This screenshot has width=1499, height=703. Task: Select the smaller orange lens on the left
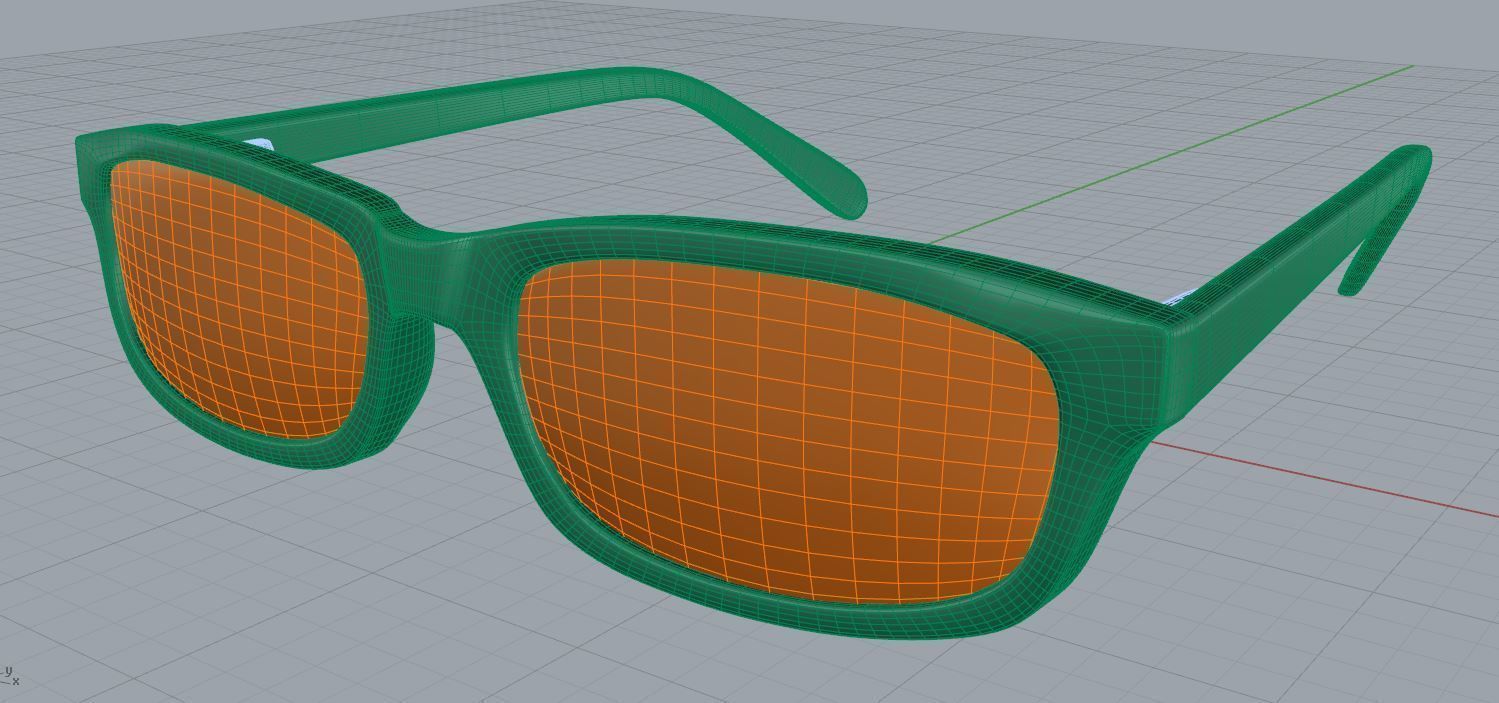pos(238,300)
